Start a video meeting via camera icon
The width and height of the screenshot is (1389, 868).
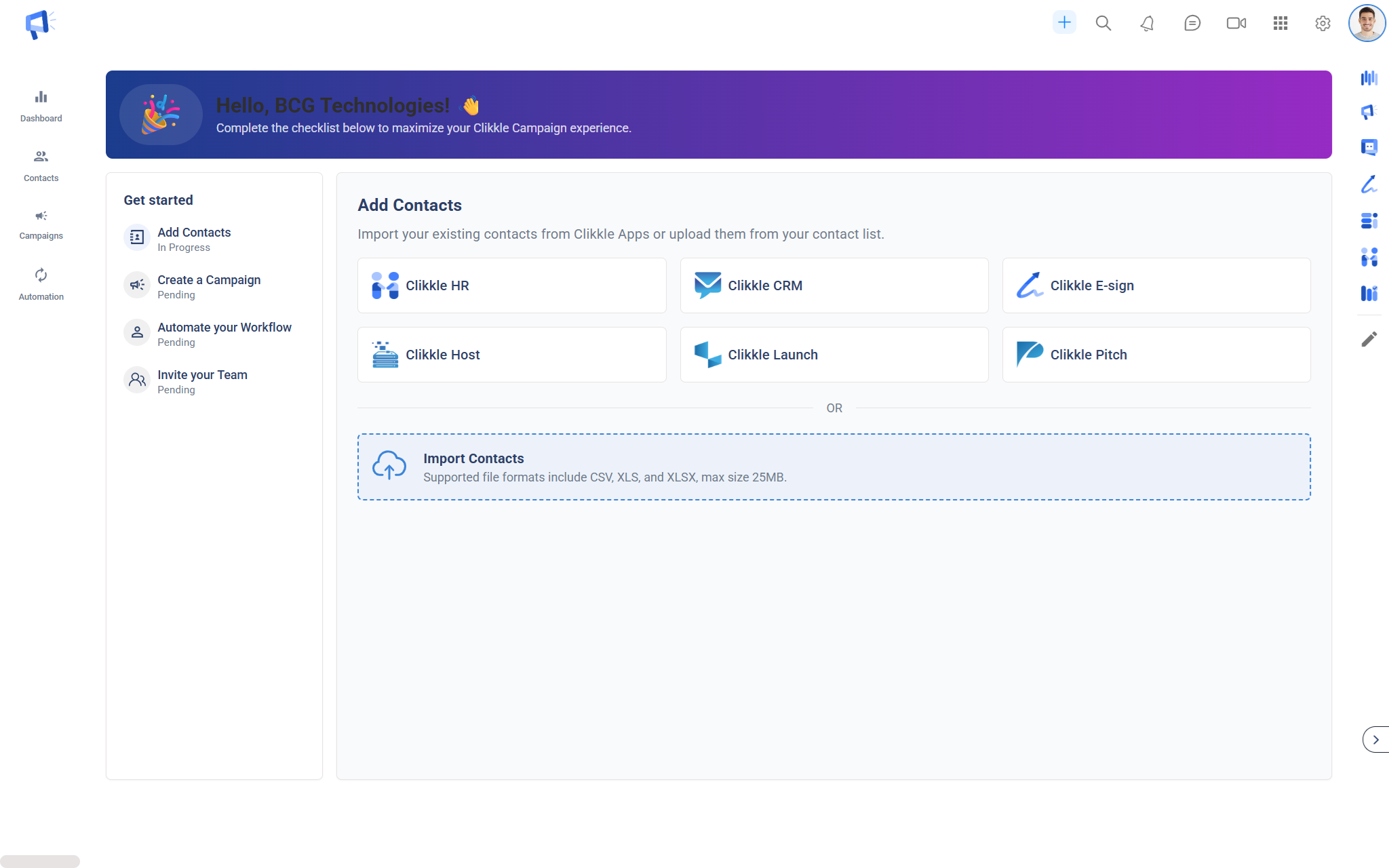(1236, 23)
